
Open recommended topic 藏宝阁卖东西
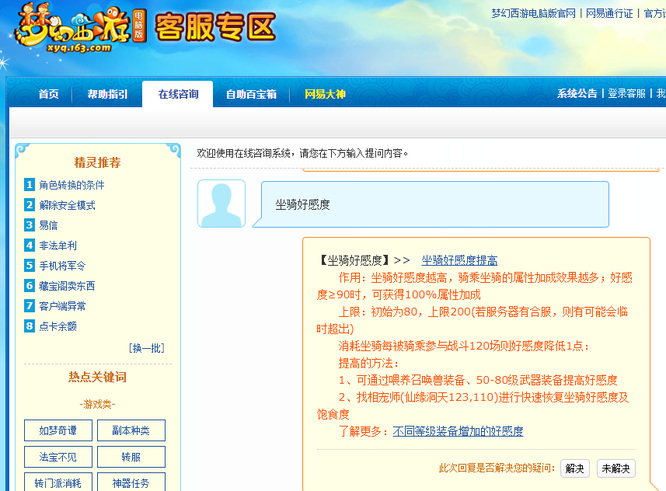pos(67,286)
